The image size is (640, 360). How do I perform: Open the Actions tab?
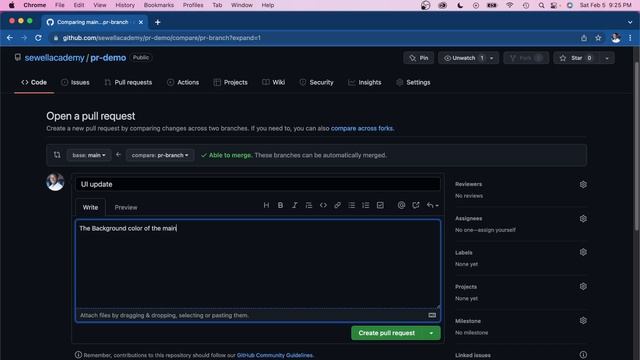[x=183, y=82]
